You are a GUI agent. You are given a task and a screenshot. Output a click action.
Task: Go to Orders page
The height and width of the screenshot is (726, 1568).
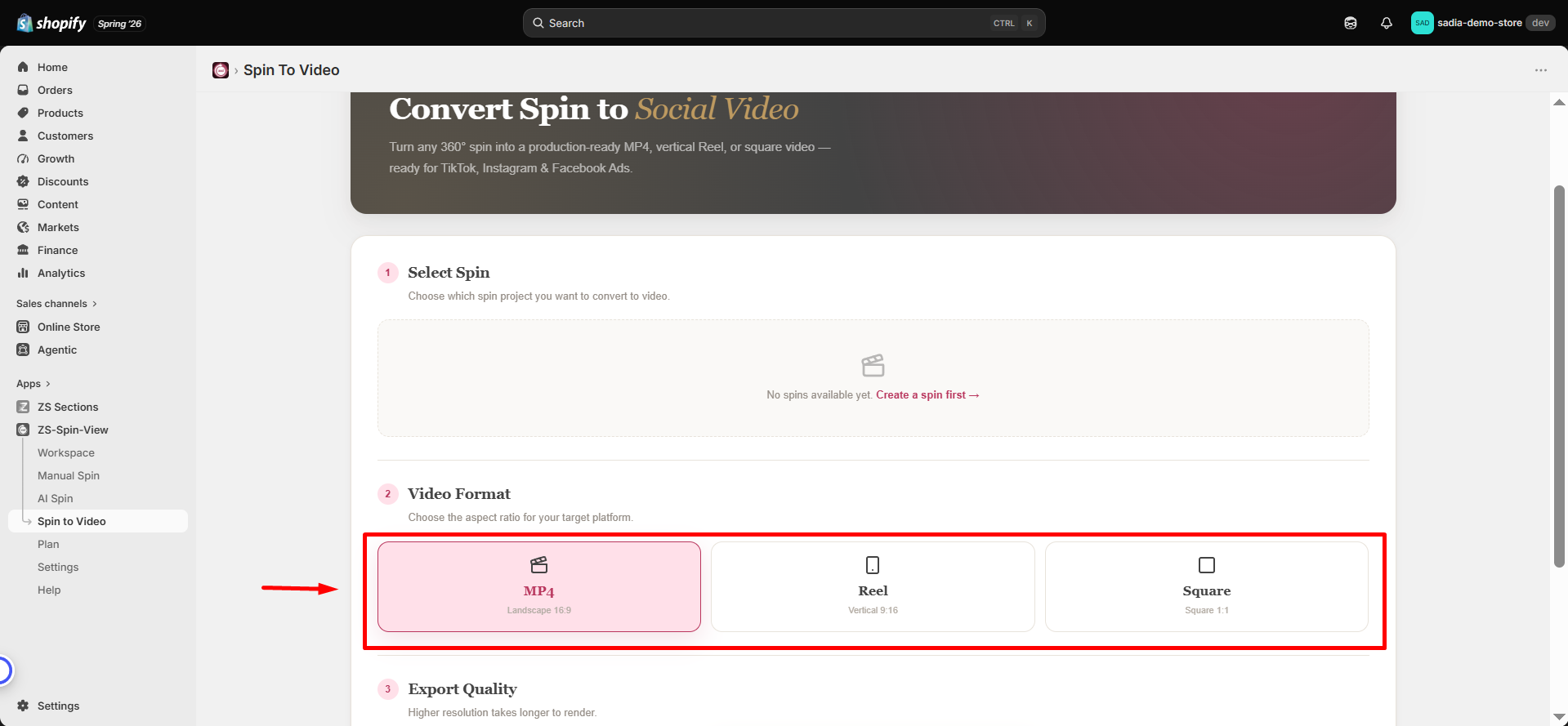pyautogui.click(x=98, y=90)
